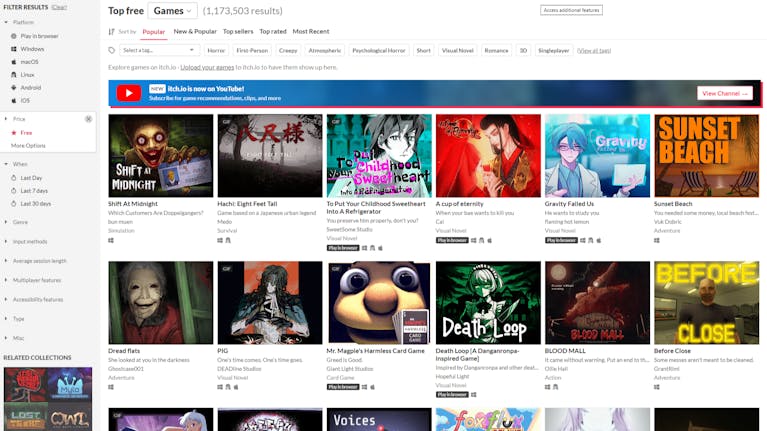This screenshot has width=767, height=431.
Task: Open the Death Loop game title link
Action: coord(477,355)
